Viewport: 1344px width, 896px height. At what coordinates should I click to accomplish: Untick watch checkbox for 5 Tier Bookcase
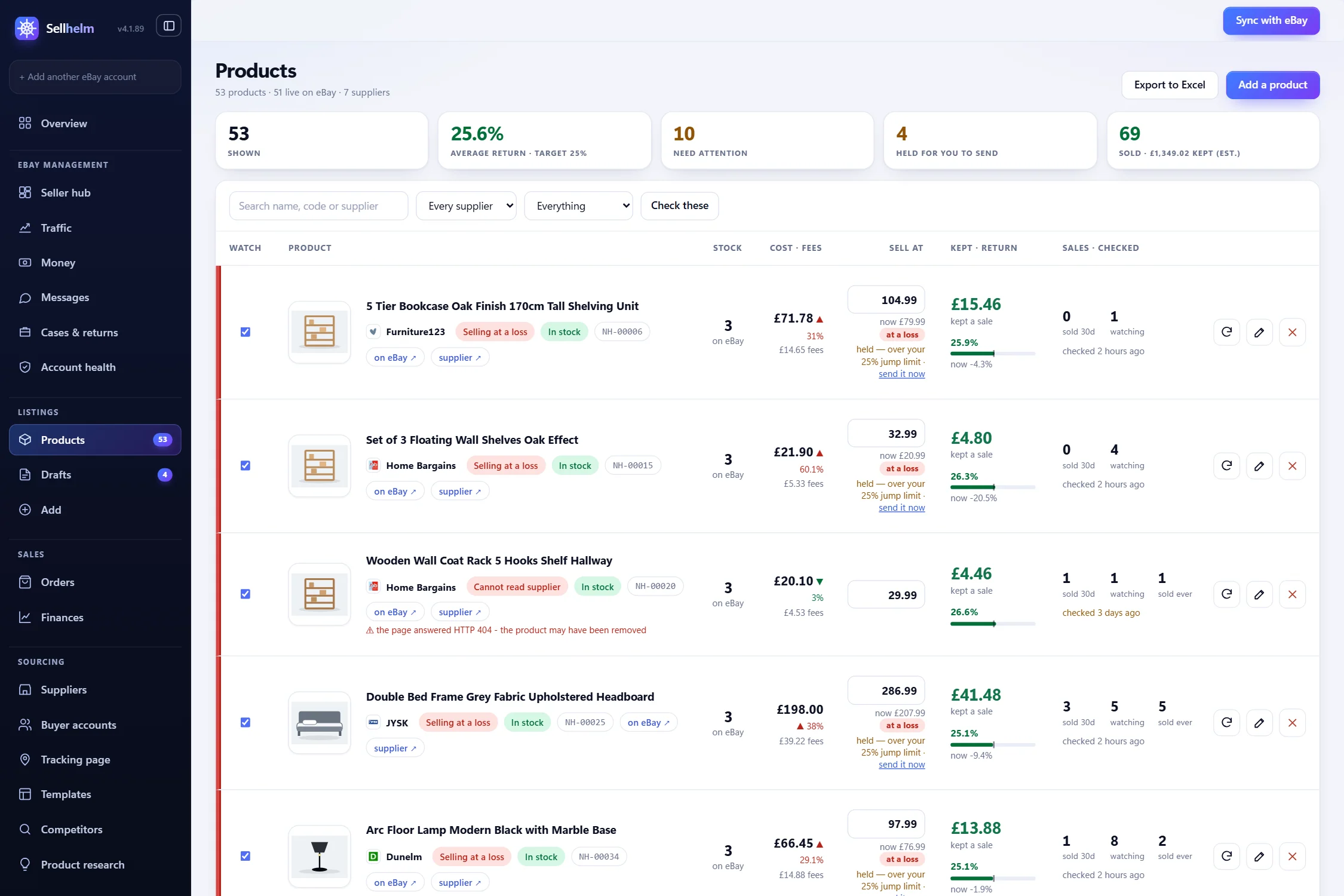(x=246, y=332)
